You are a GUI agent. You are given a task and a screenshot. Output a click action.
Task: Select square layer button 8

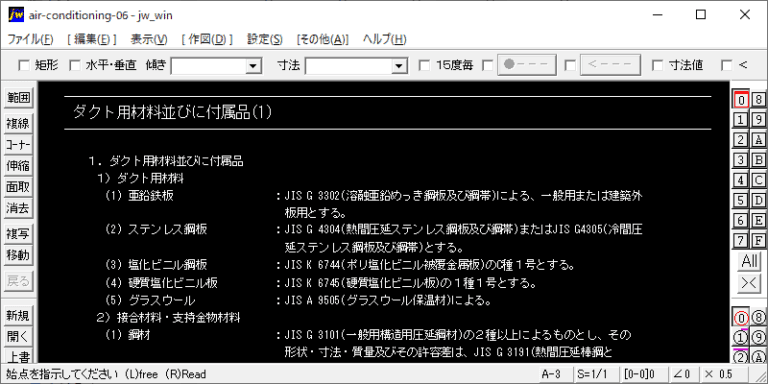(758, 99)
